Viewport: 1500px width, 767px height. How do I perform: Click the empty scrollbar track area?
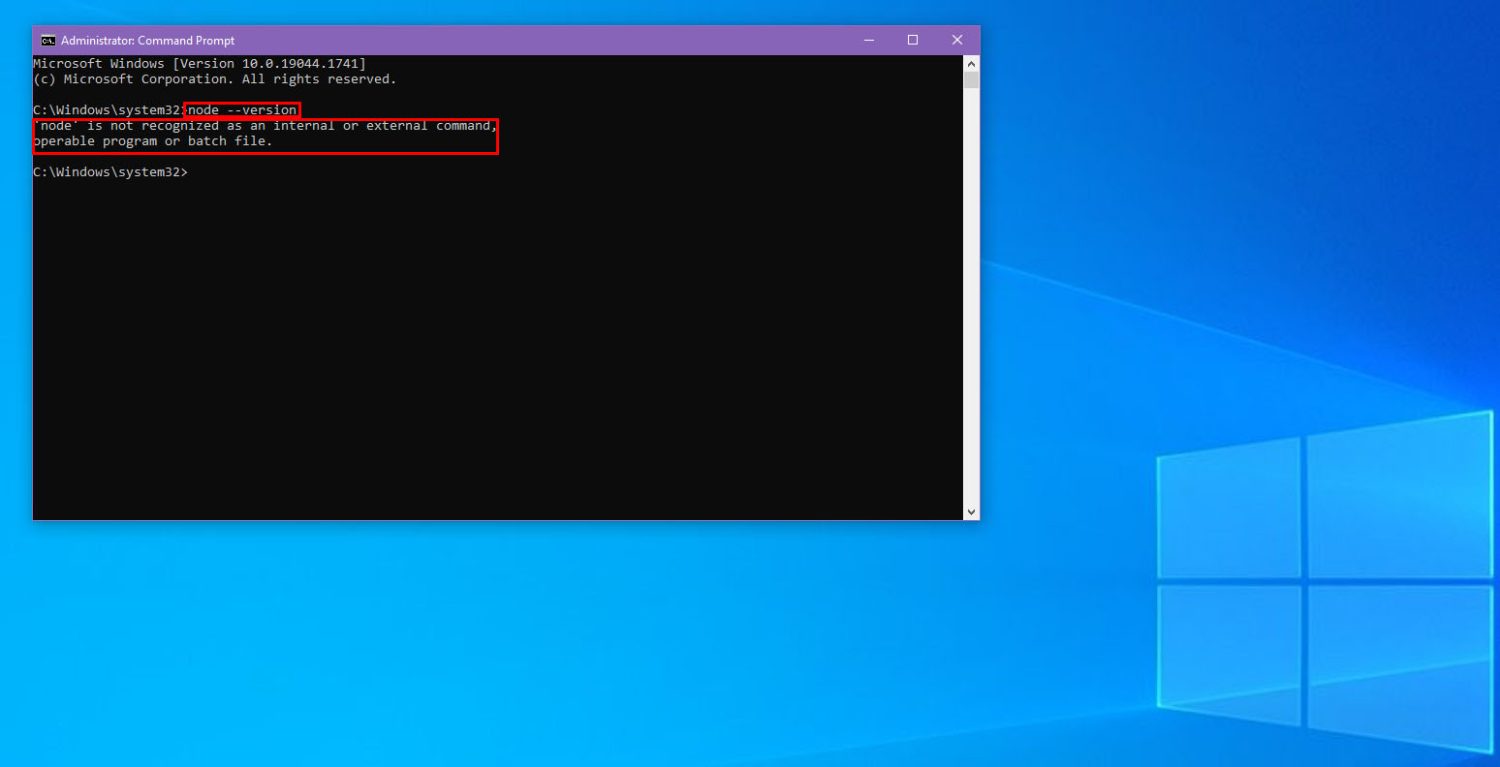coord(970,300)
